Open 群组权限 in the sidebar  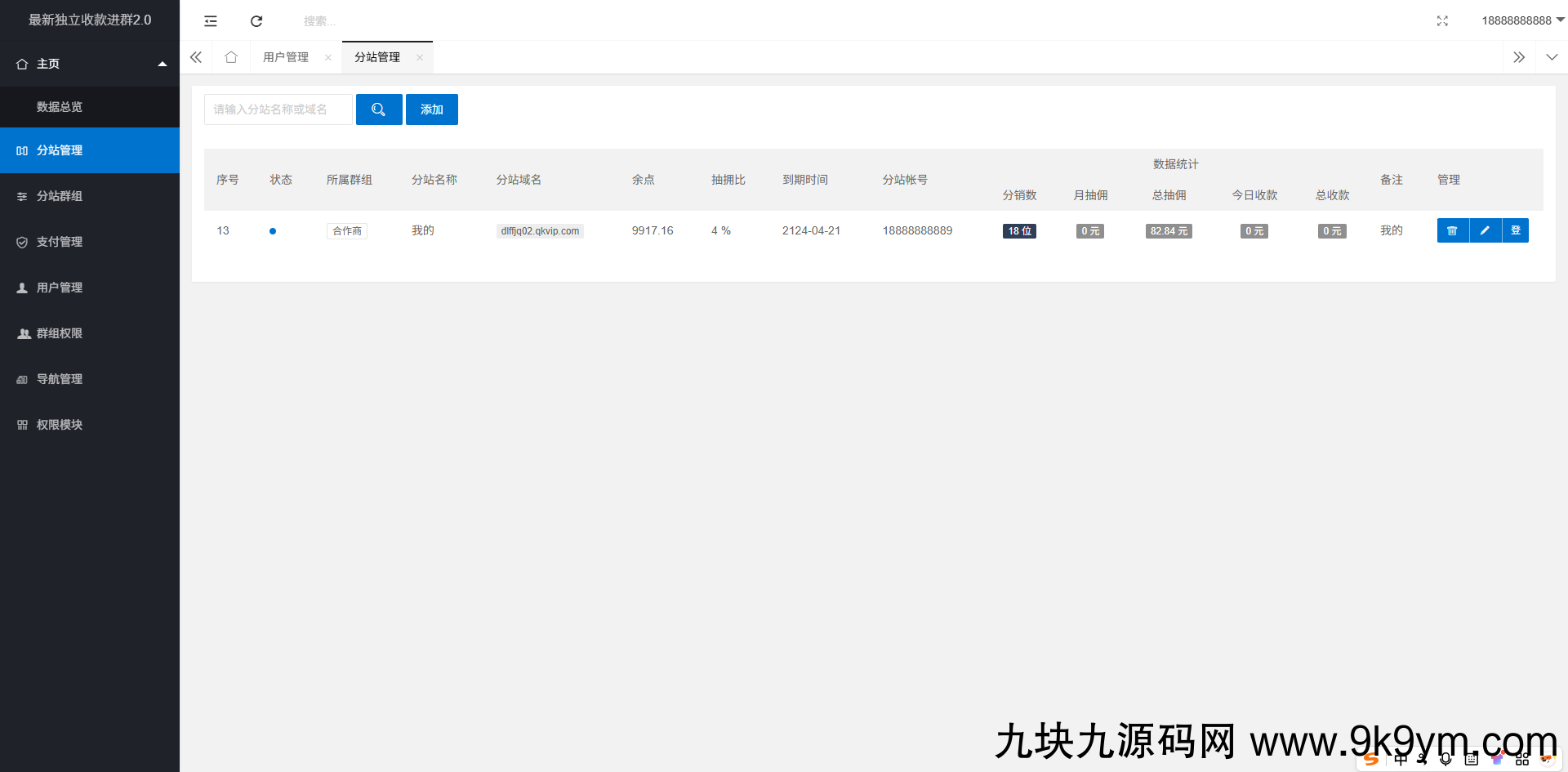click(59, 333)
